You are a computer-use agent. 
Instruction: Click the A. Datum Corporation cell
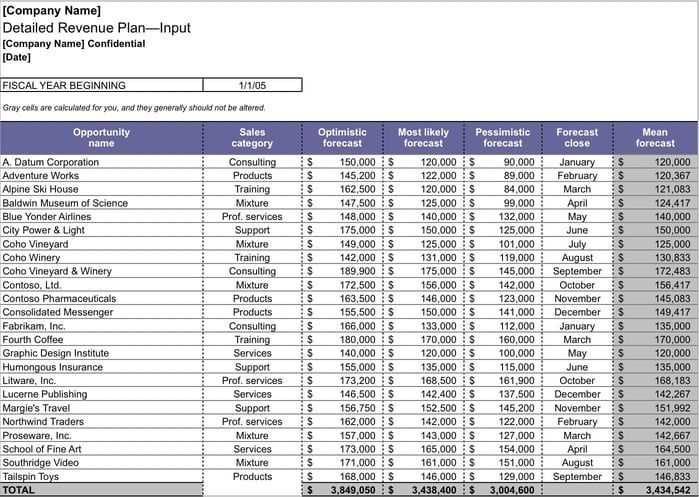(51, 162)
